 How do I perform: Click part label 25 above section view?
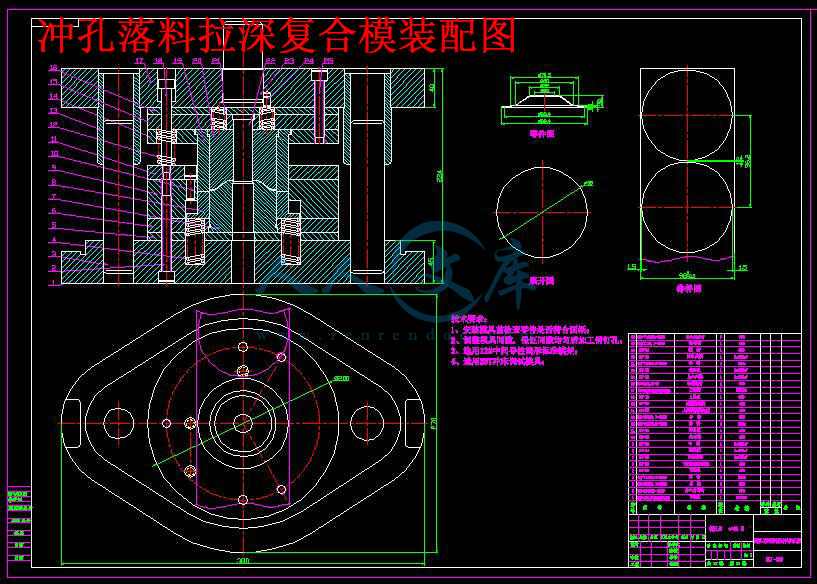(x=328, y=61)
